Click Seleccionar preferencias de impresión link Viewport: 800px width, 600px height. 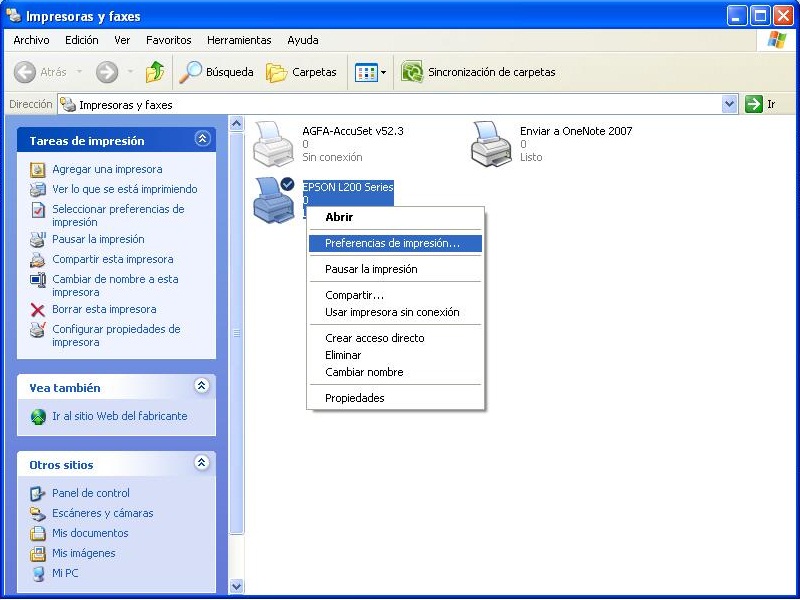pyautogui.click(x=118, y=215)
